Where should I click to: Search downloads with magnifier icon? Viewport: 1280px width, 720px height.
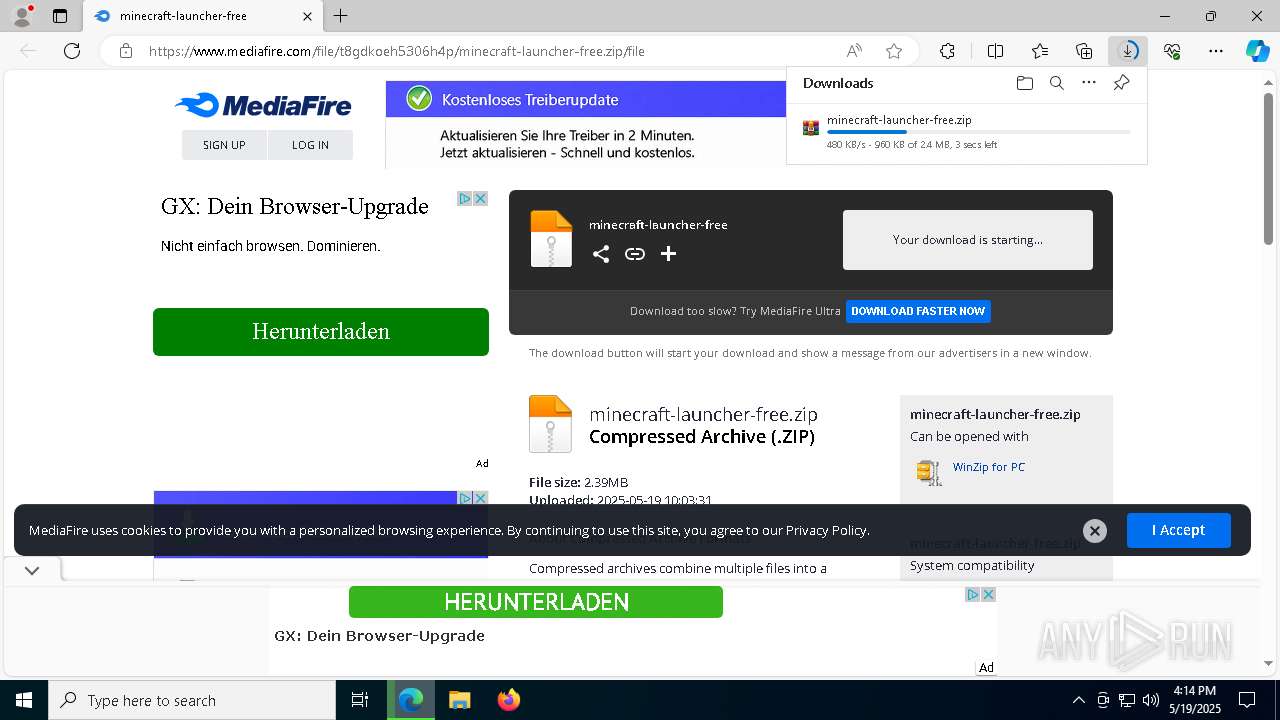click(x=1057, y=83)
